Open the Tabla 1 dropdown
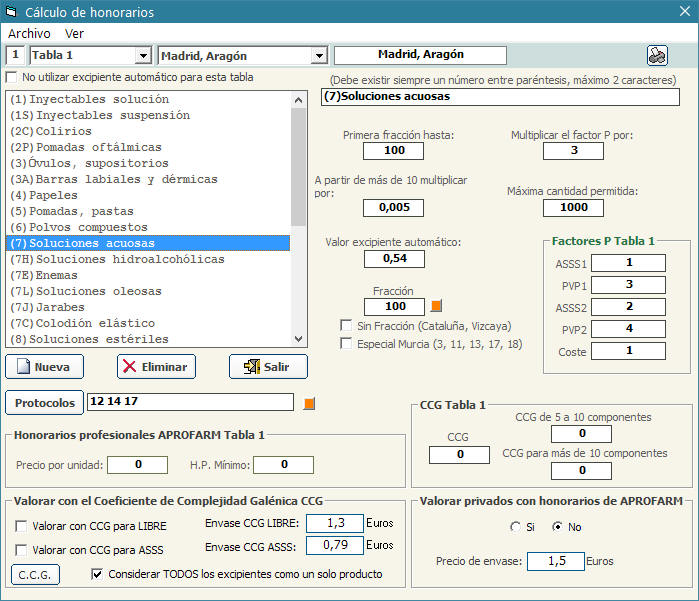 click(142, 56)
